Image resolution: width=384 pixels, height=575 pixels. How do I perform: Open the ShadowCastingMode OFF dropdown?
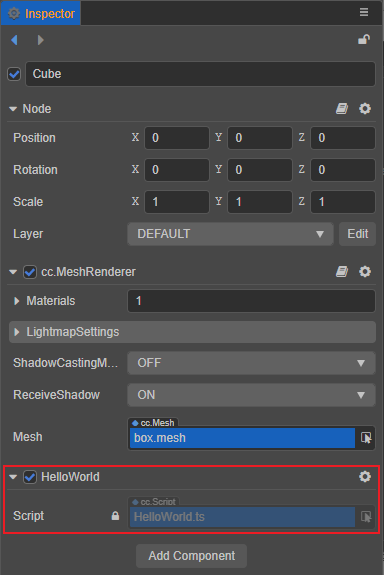(251, 363)
